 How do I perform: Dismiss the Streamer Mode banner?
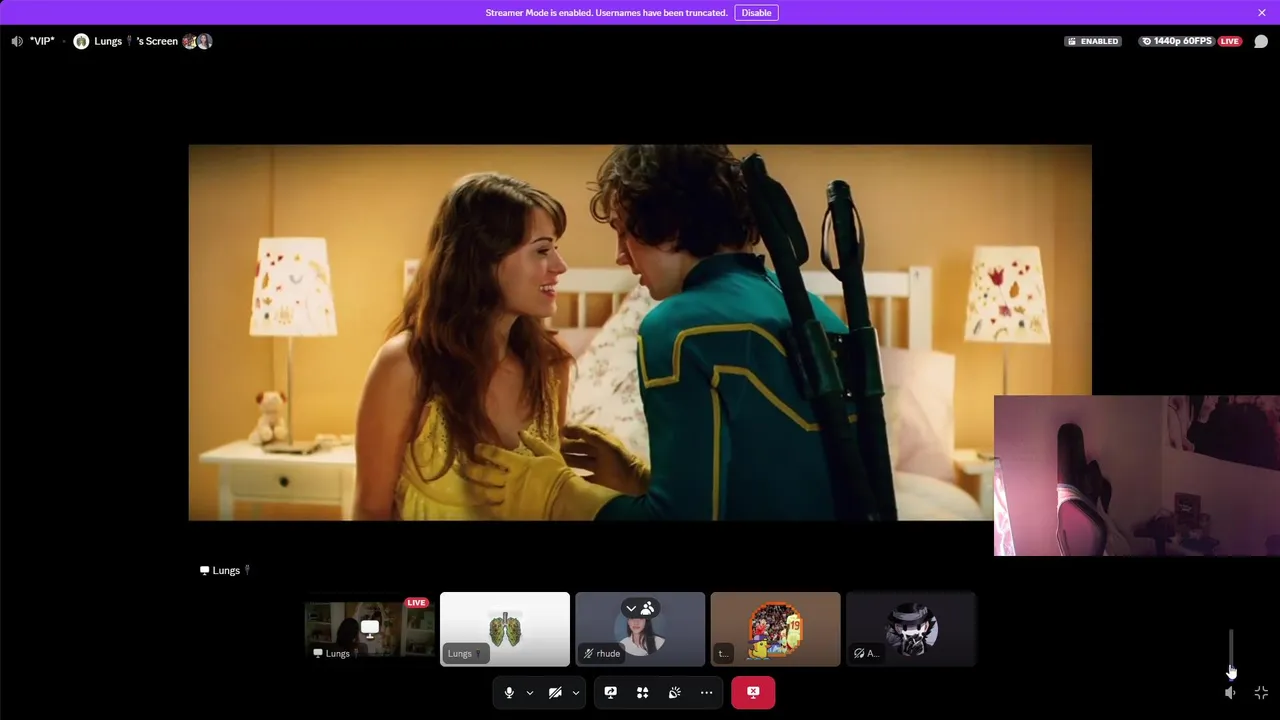(x=1262, y=13)
